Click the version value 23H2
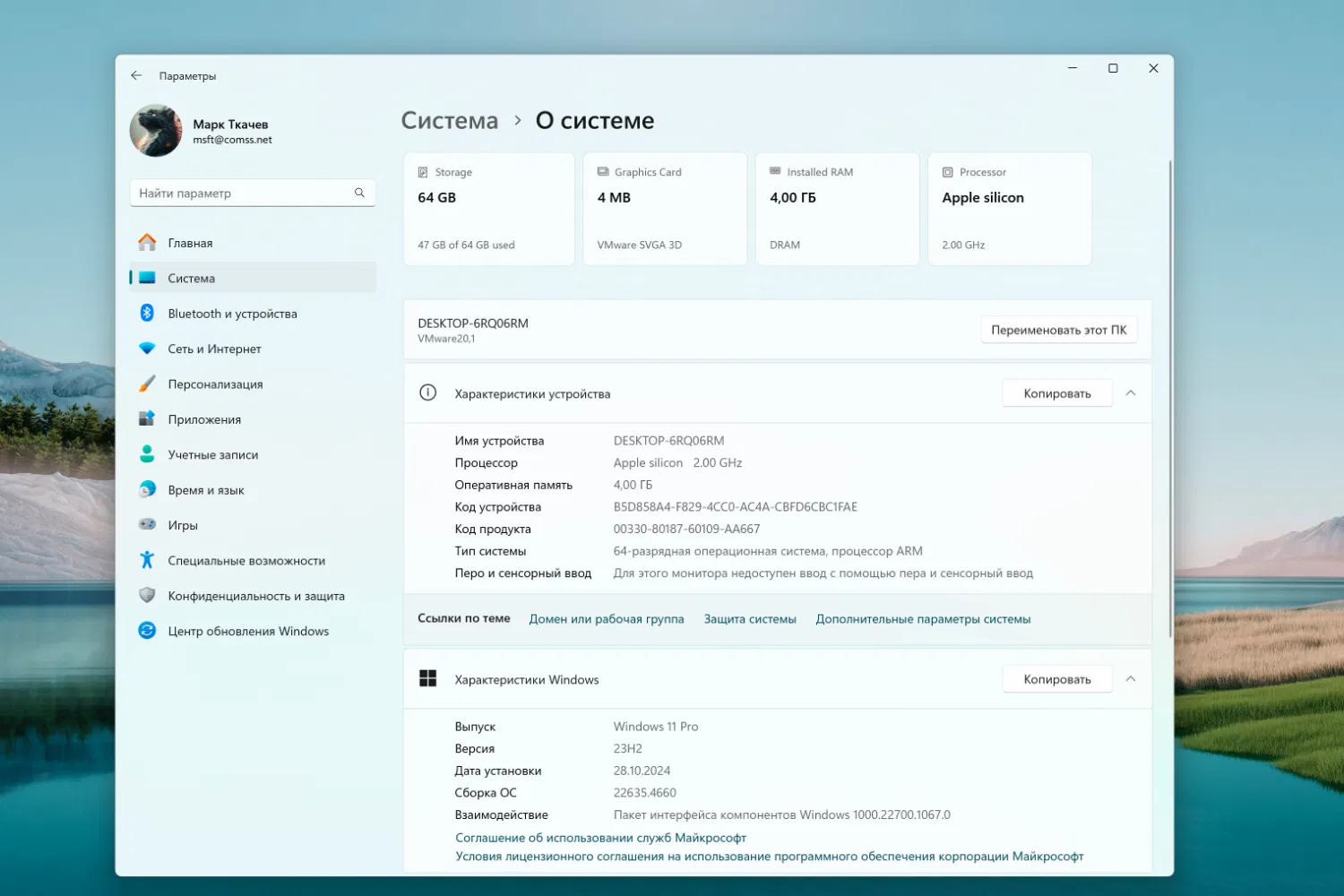This screenshot has width=1344, height=896. [x=628, y=748]
